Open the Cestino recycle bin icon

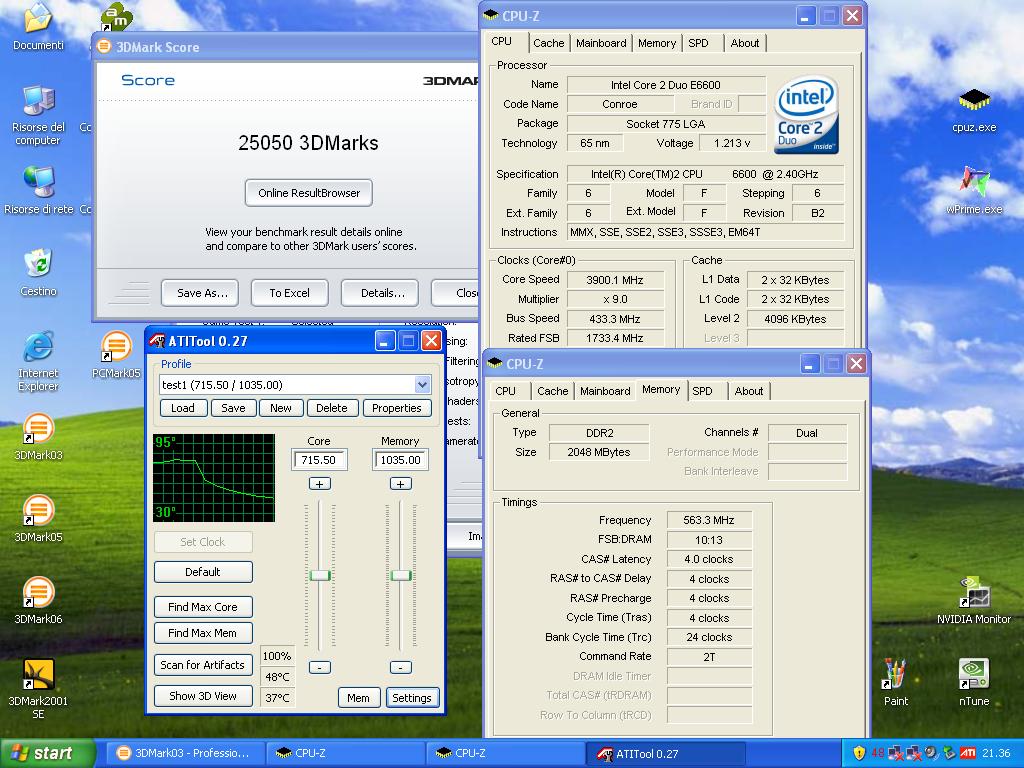(38, 272)
